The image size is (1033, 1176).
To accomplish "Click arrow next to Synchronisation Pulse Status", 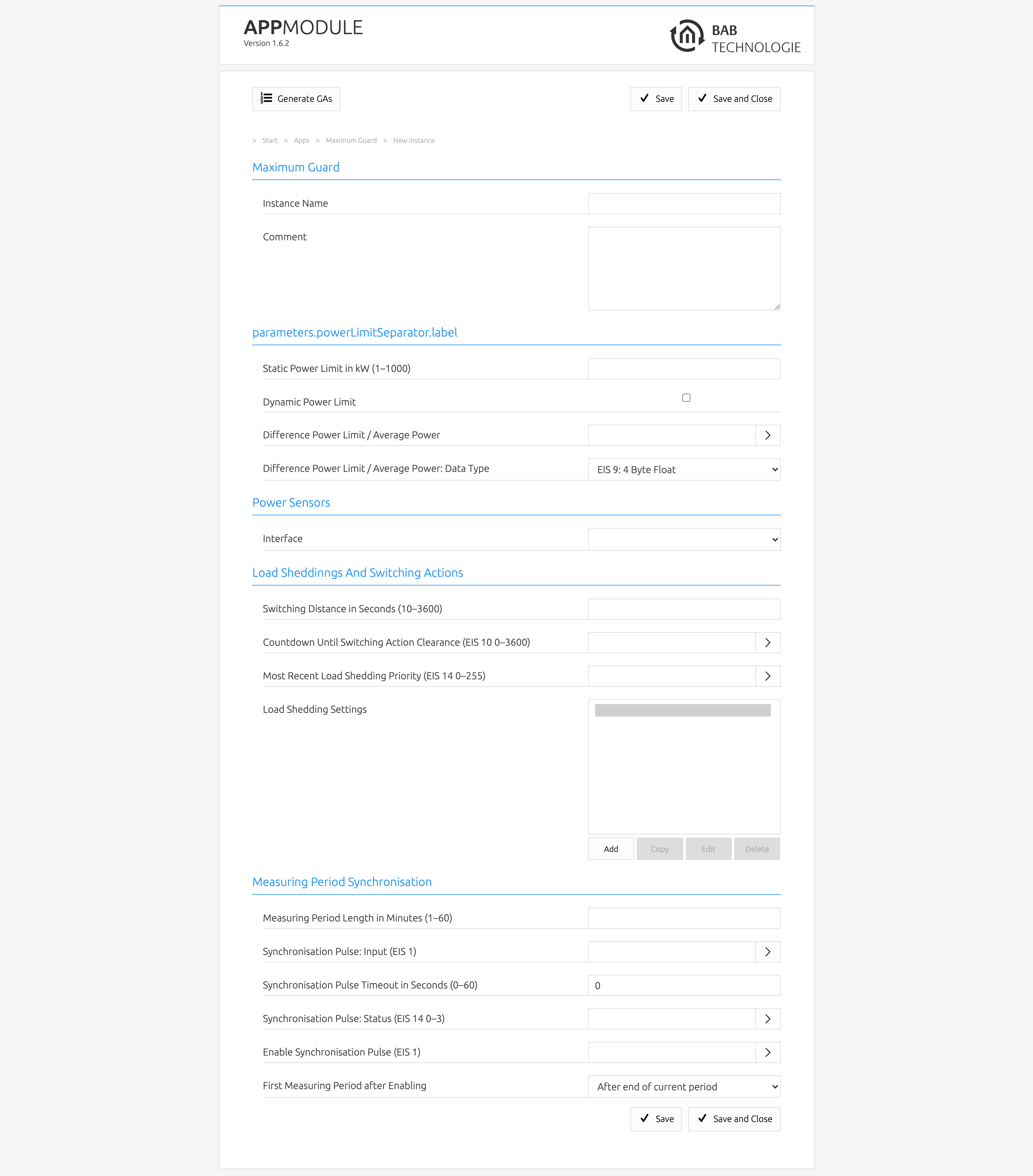I will click(x=767, y=1019).
